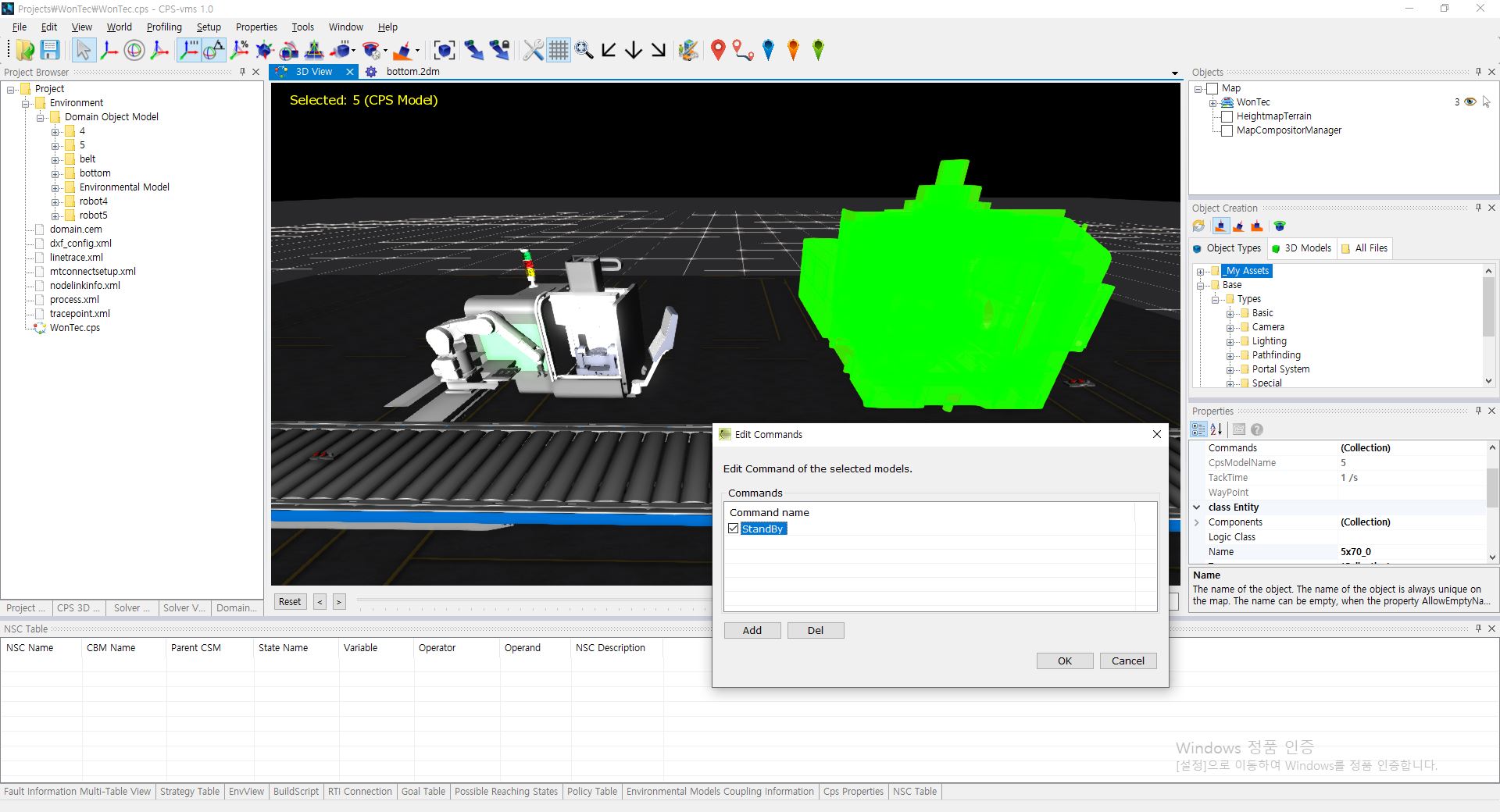
Task: Click the wrench and screwdriver tools icon
Action: (x=534, y=50)
